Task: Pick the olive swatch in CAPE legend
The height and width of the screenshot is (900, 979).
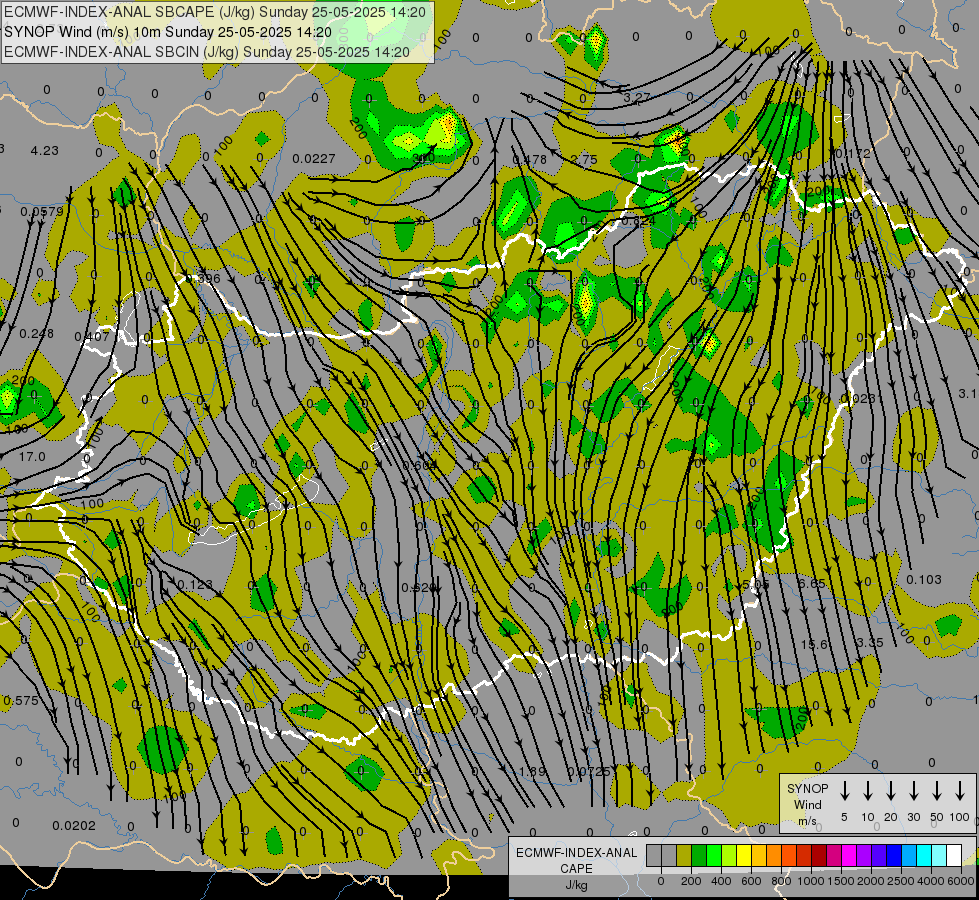Action: [684, 856]
